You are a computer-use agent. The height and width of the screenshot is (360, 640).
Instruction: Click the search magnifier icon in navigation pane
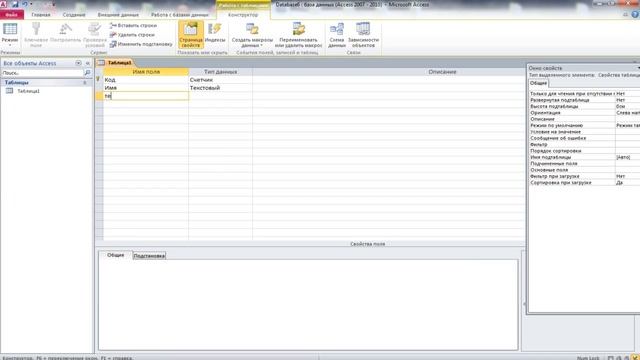pyautogui.click(x=87, y=73)
